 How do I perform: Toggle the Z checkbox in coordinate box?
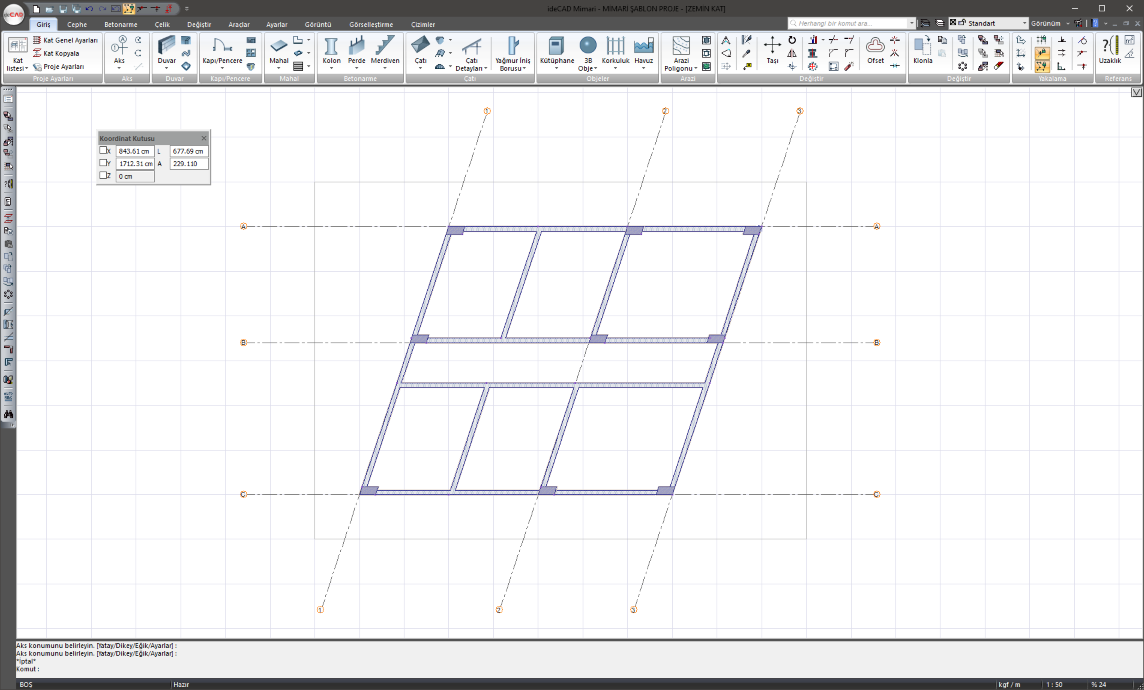(103, 176)
